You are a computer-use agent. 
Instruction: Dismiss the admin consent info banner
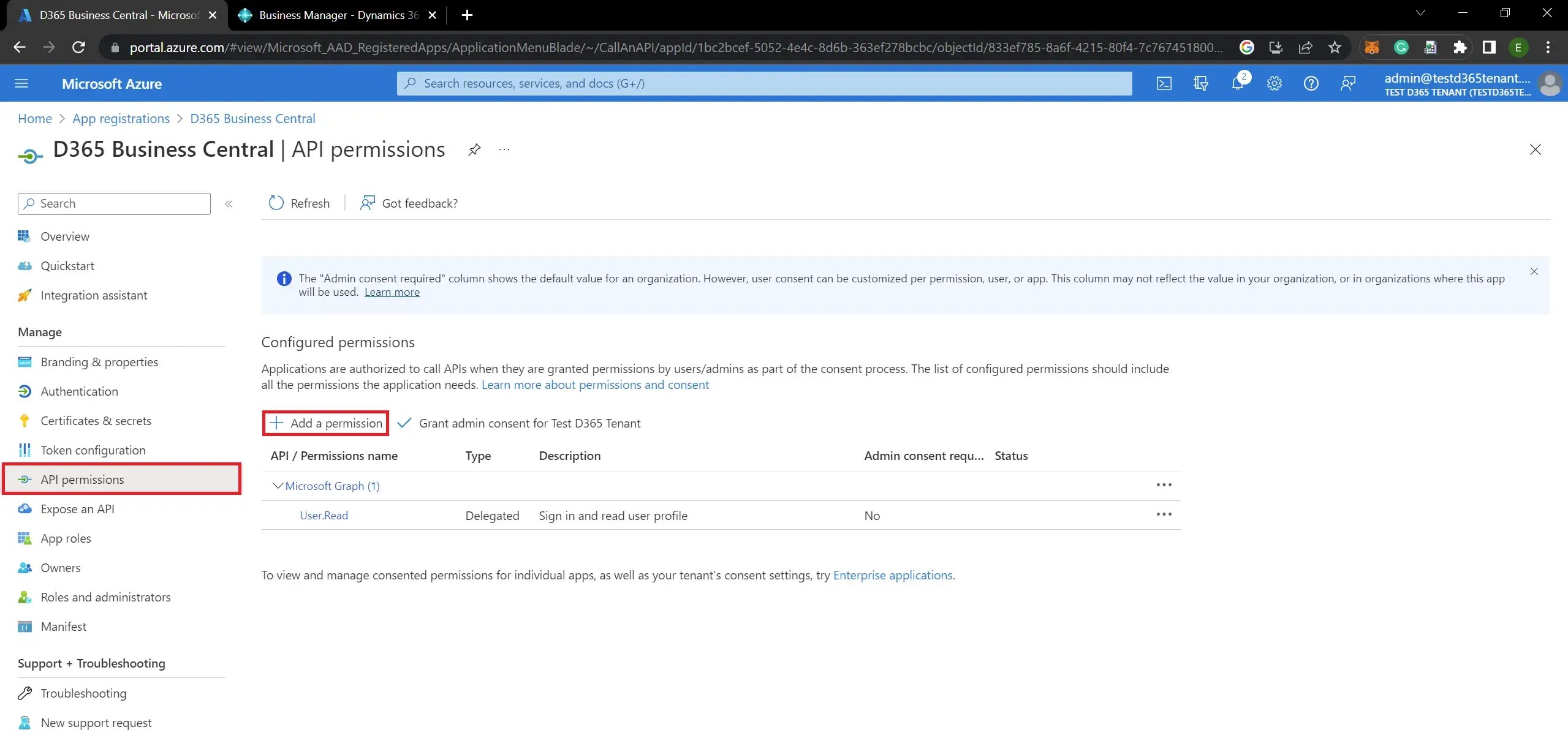tap(1534, 271)
